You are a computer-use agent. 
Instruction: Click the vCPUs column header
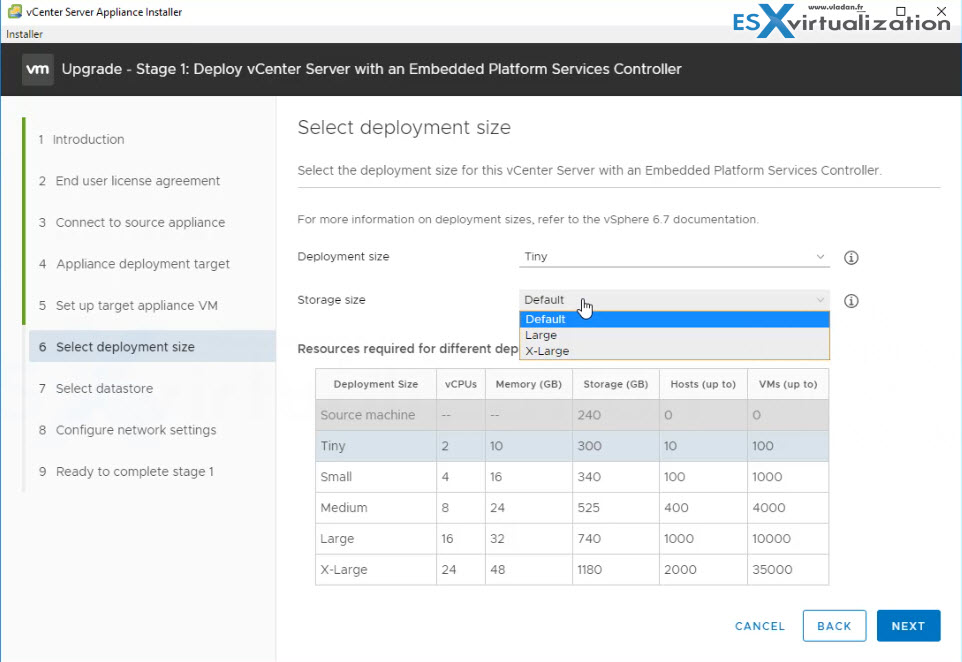coord(461,384)
